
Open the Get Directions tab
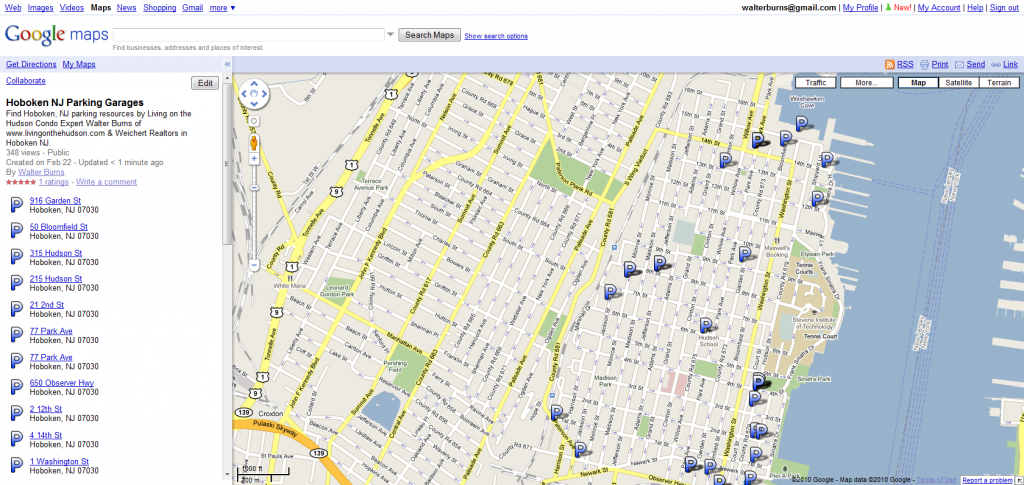(31, 64)
